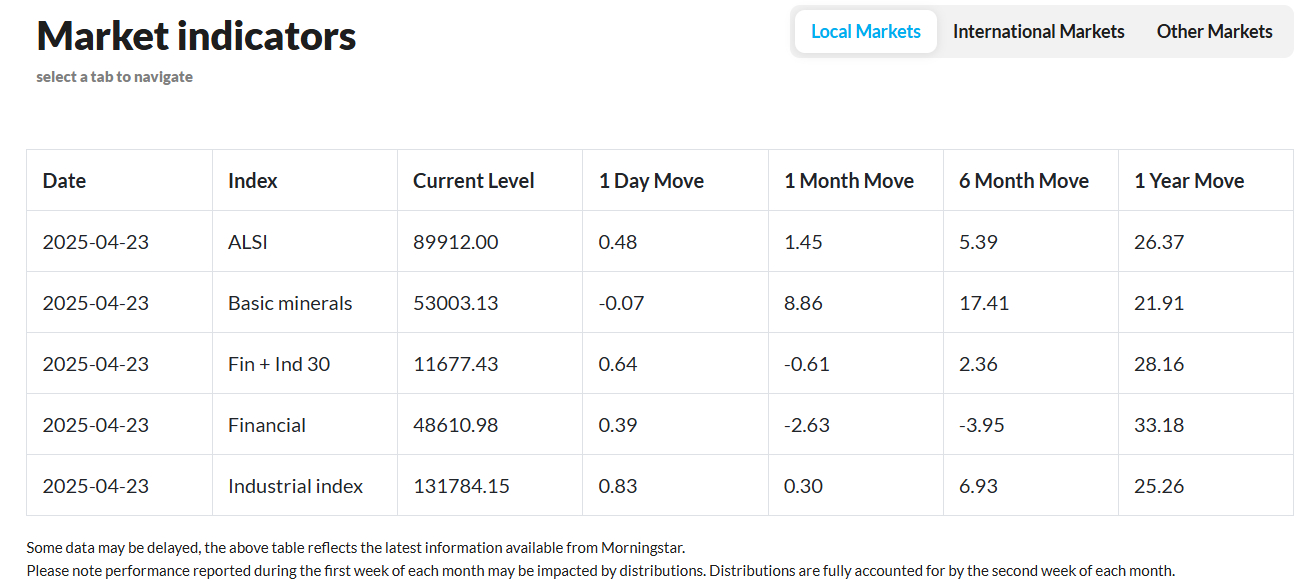Click the ALSI 1 month move 1.45
This screenshot has height=583, width=1303.
803,242
